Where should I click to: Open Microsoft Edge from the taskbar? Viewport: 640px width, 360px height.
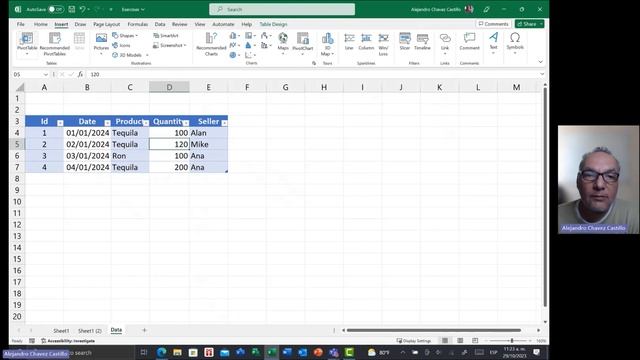tap(162, 352)
